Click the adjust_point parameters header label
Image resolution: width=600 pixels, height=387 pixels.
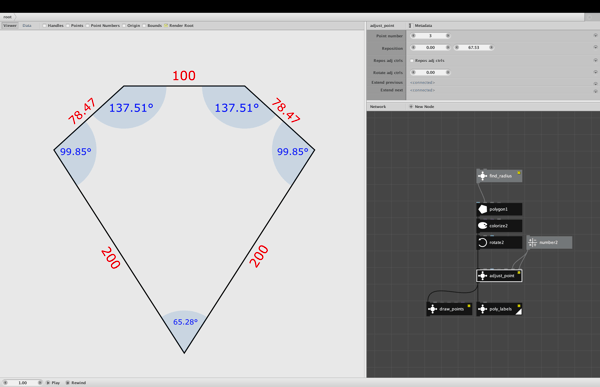[382, 26]
